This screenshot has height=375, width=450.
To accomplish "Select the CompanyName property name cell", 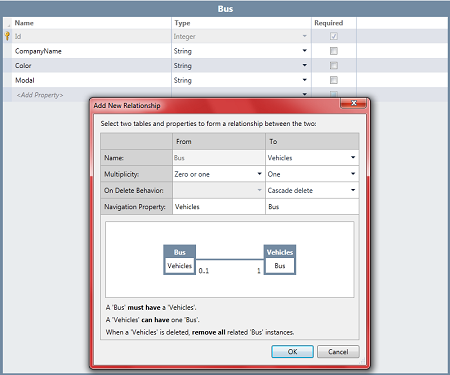I will pyautogui.click(x=91, y=51).
